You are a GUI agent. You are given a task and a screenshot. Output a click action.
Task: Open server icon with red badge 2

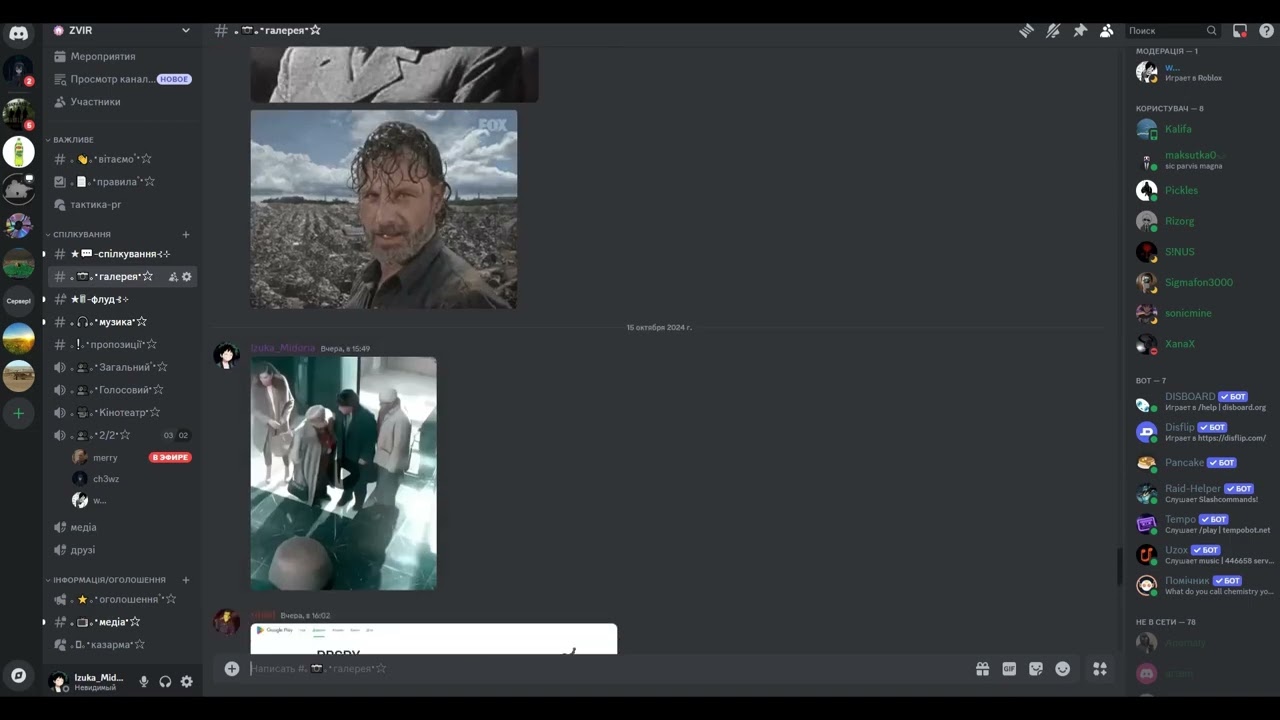coord(18,70)
